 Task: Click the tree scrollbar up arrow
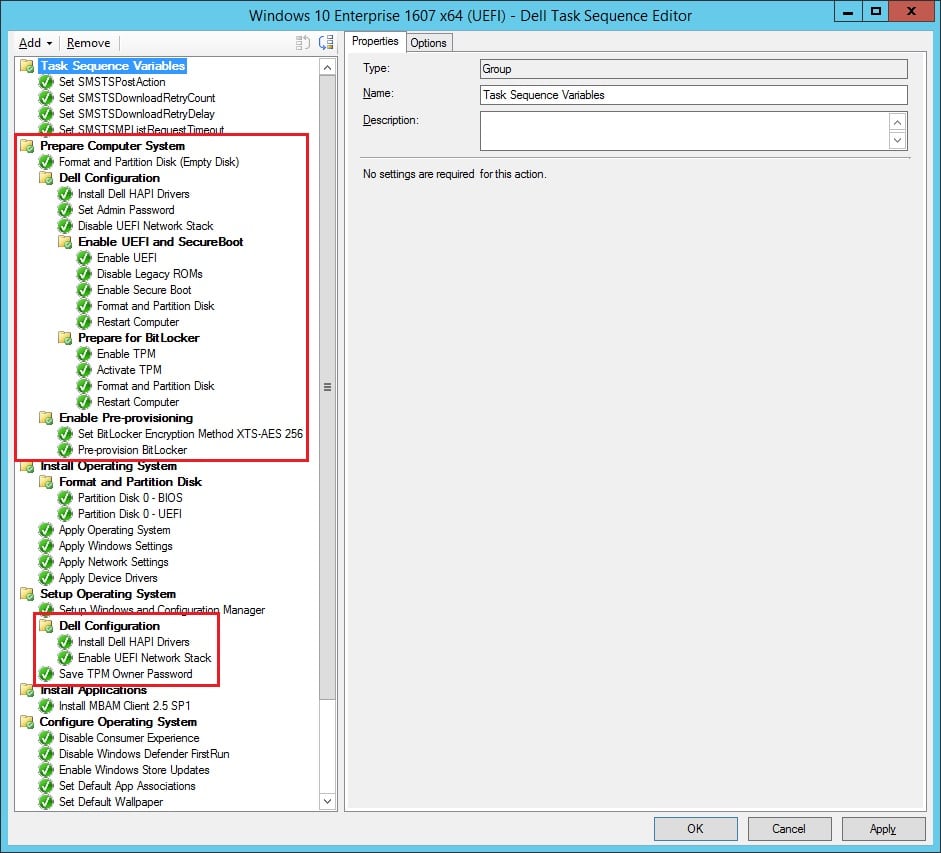point(327,67)
